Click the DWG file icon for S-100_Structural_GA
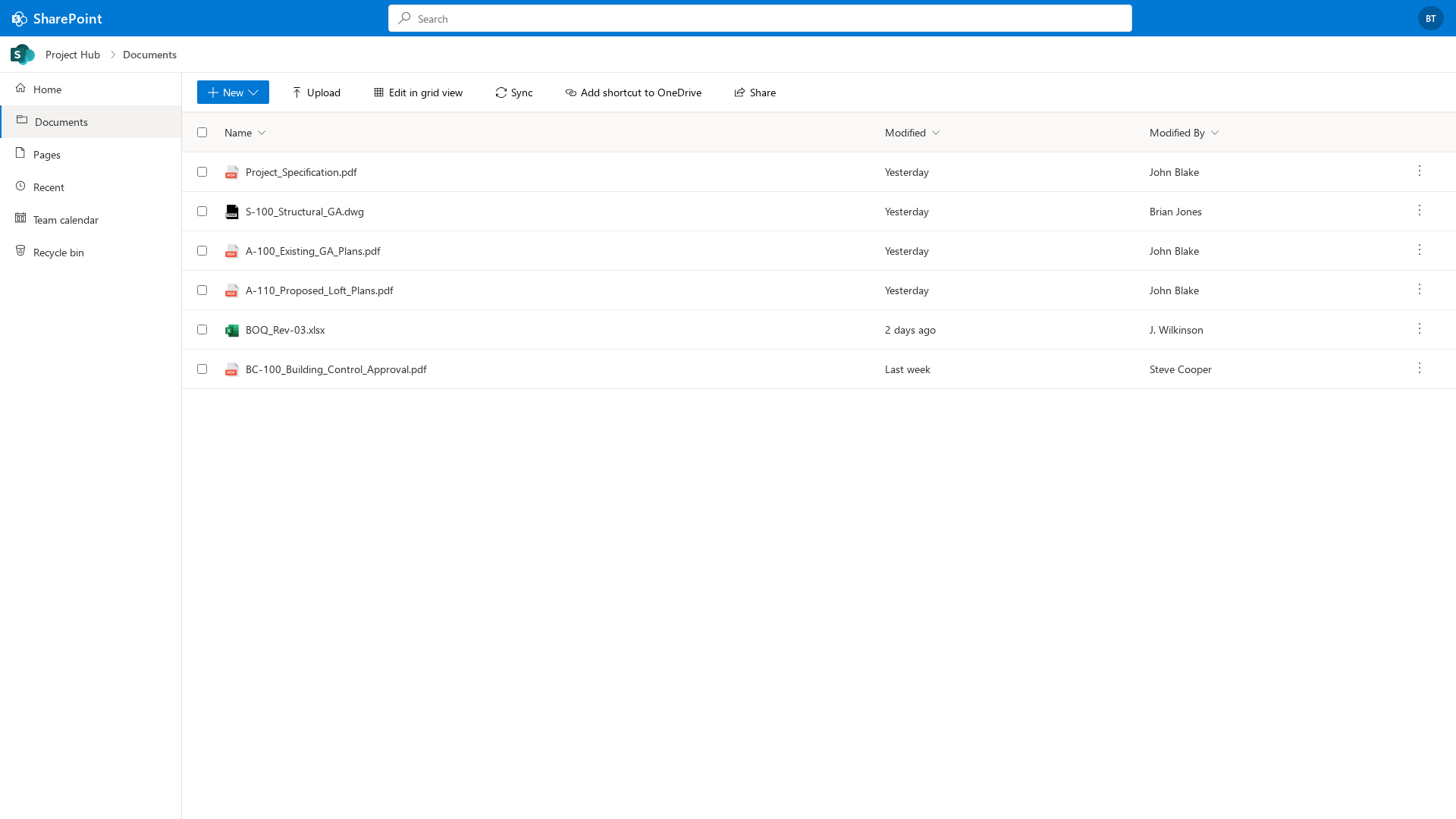1456x819 pixels. (232, 212)
